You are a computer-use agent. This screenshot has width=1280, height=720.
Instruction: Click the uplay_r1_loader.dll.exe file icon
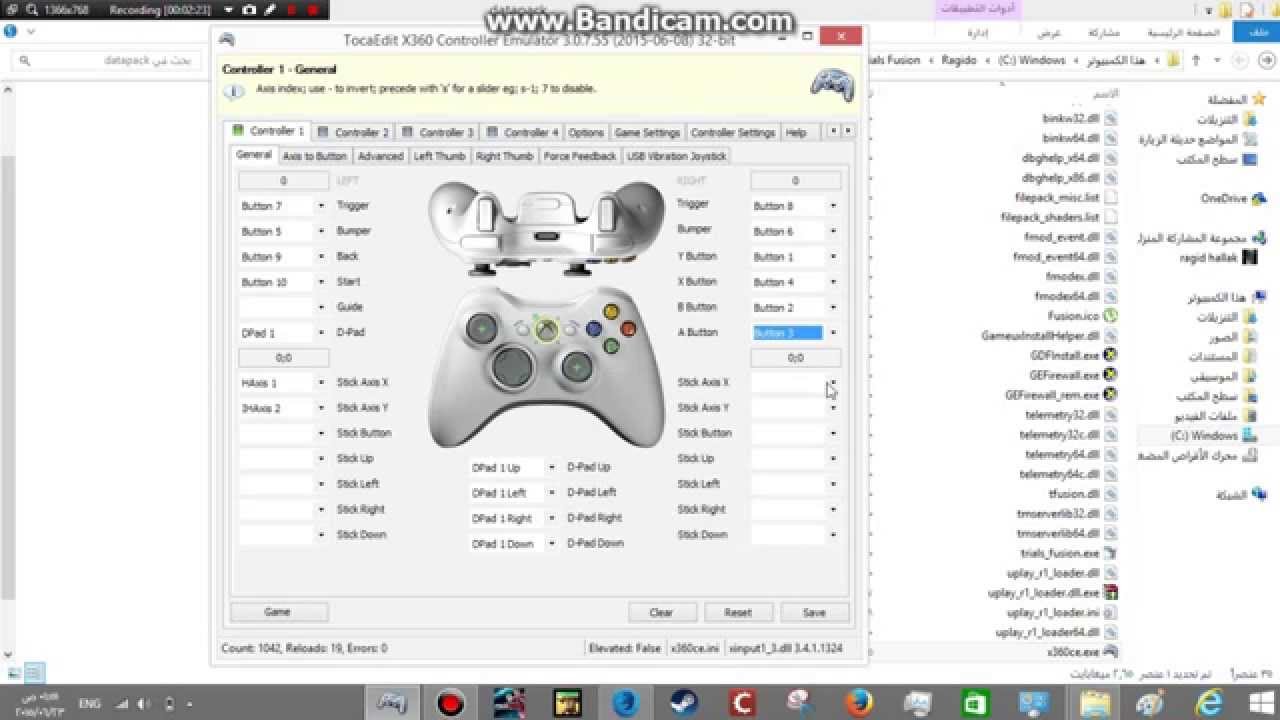pyautogui.click(x=1110, y=593)
